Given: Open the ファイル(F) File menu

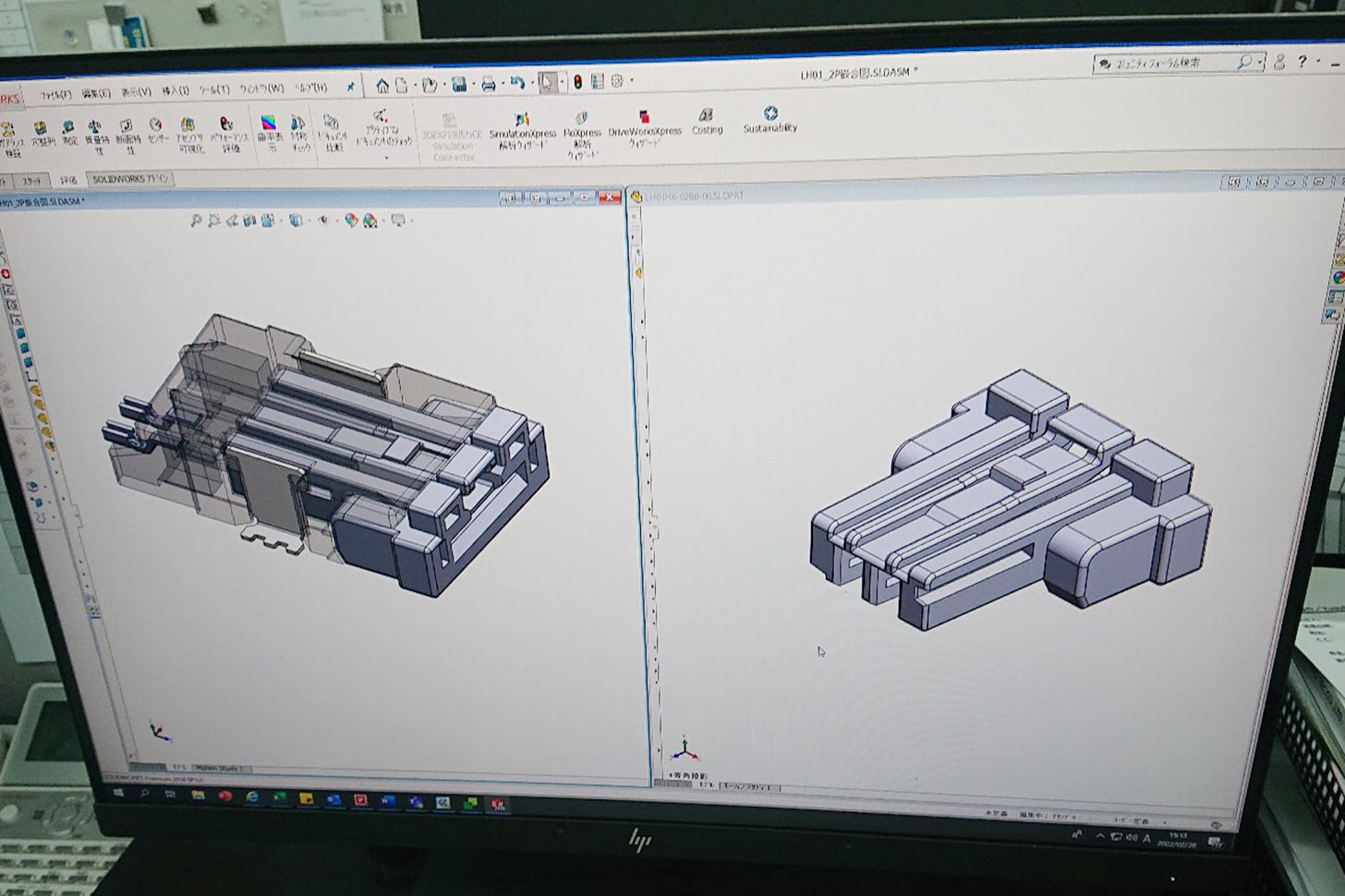Looking at the screenshot, I should [55, 95].
